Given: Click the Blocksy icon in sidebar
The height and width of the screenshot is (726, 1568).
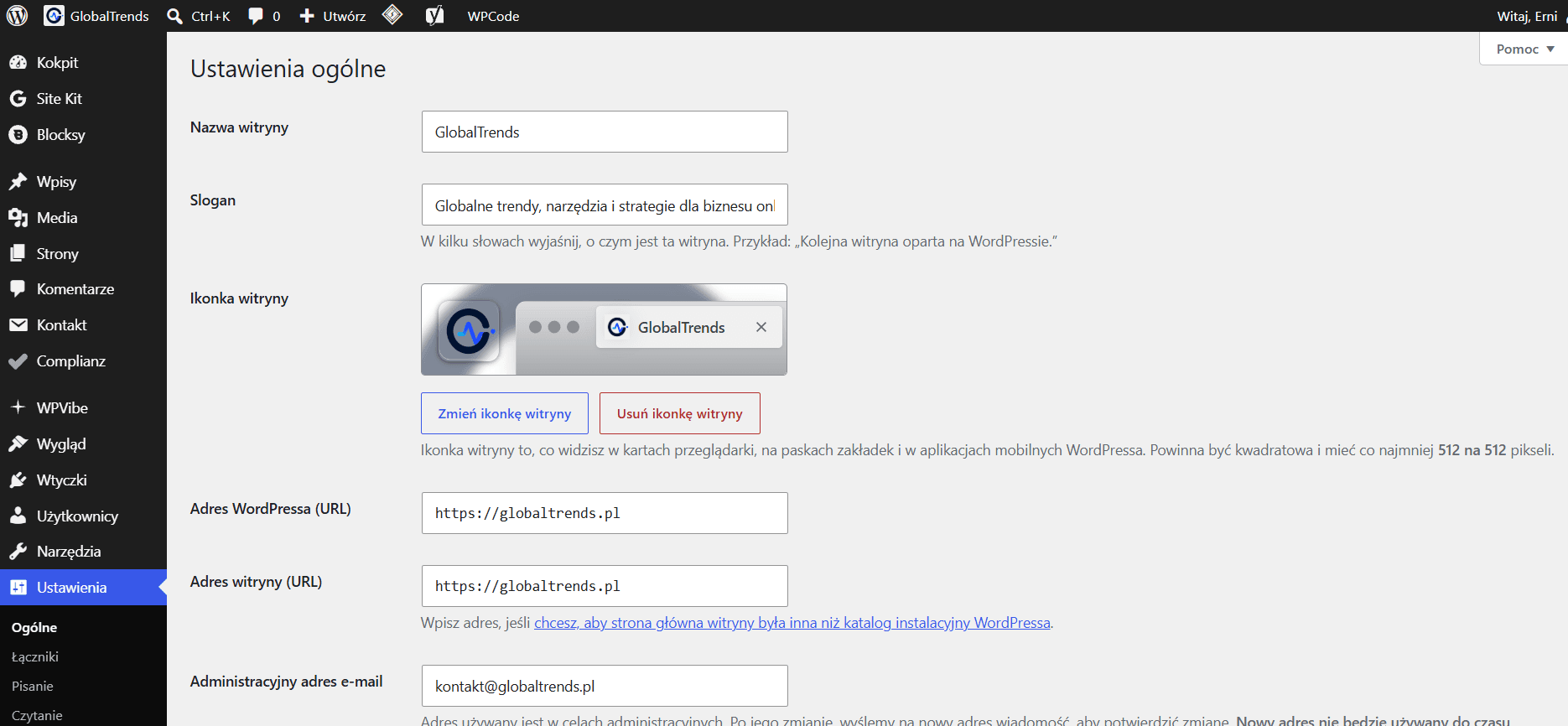Looking at the screenshot, I should coord(18,135).
